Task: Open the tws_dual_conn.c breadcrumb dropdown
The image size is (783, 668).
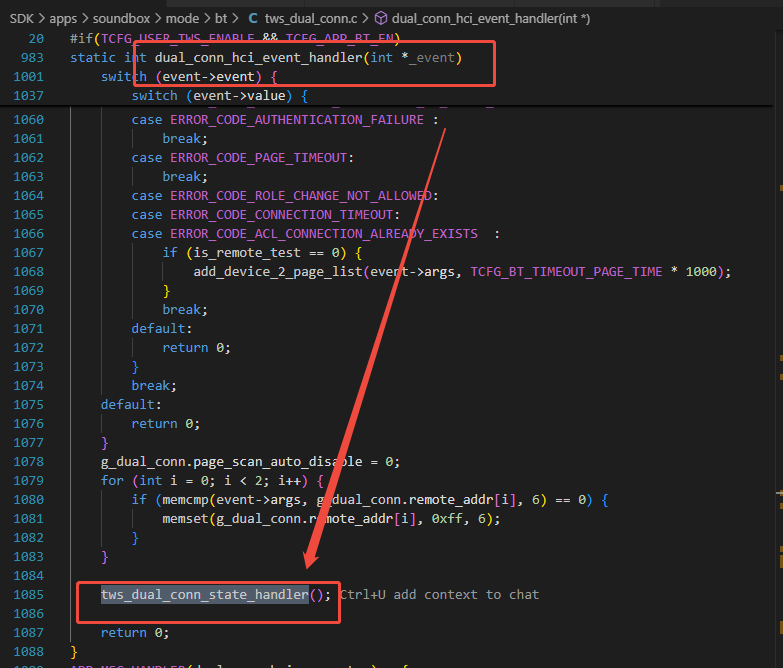Action: [311, 18]
